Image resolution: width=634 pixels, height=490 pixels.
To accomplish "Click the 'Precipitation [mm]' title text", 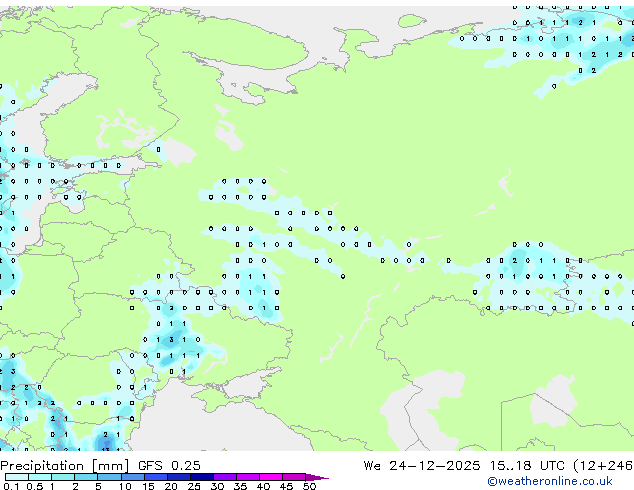I will point(65,466).
